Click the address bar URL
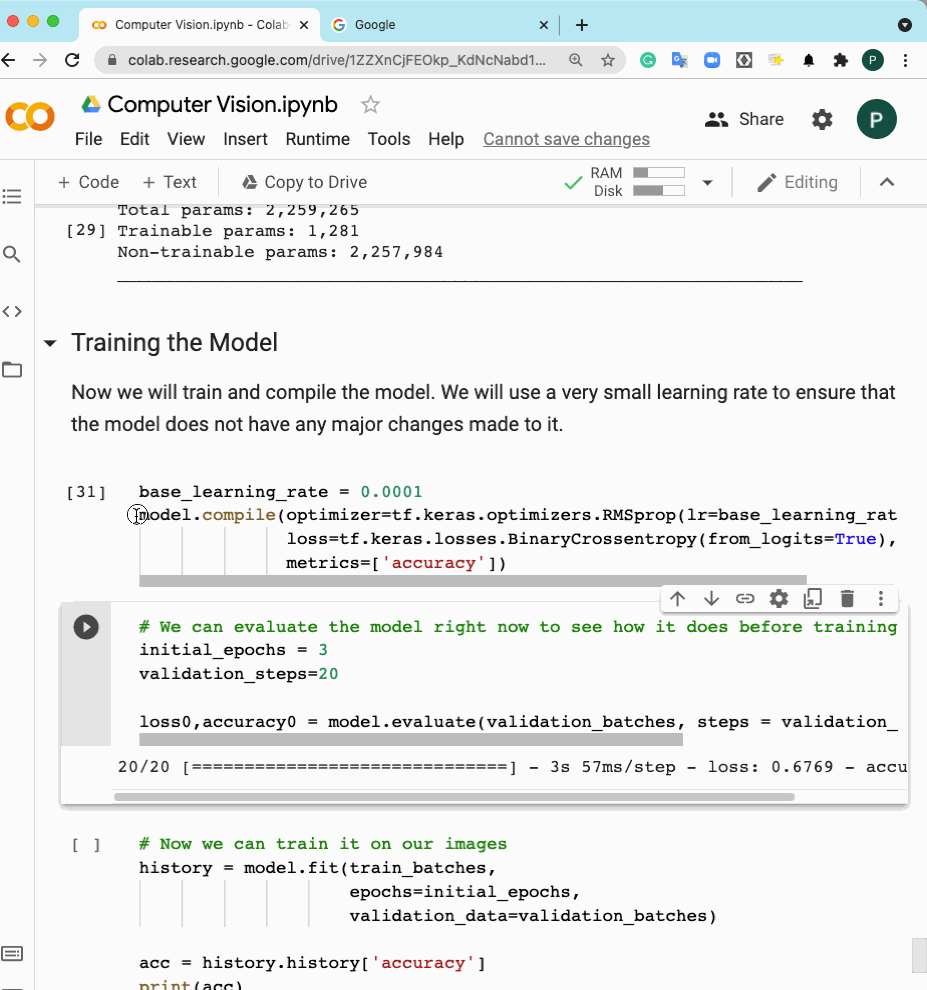Viewport: 927px width, 990px height. (x=337, y=60)
